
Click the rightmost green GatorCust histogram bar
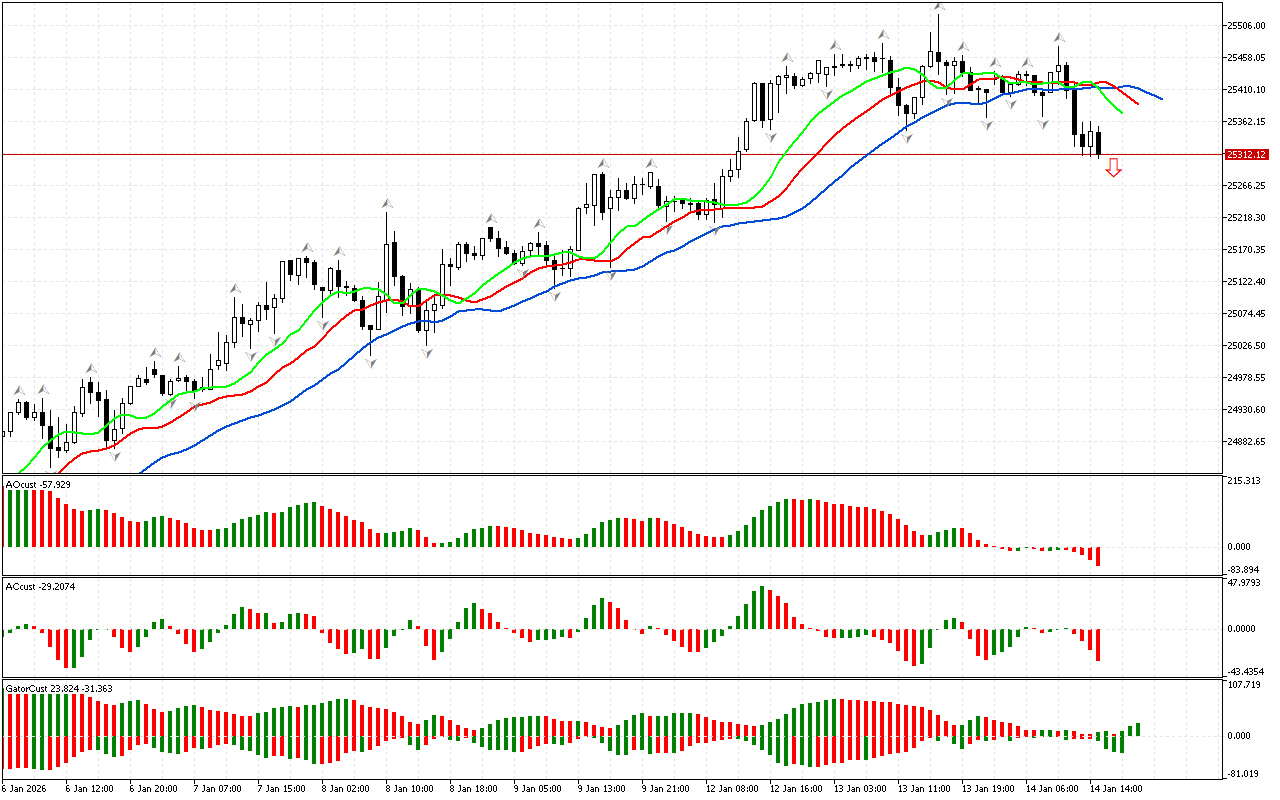point(1138,730)
